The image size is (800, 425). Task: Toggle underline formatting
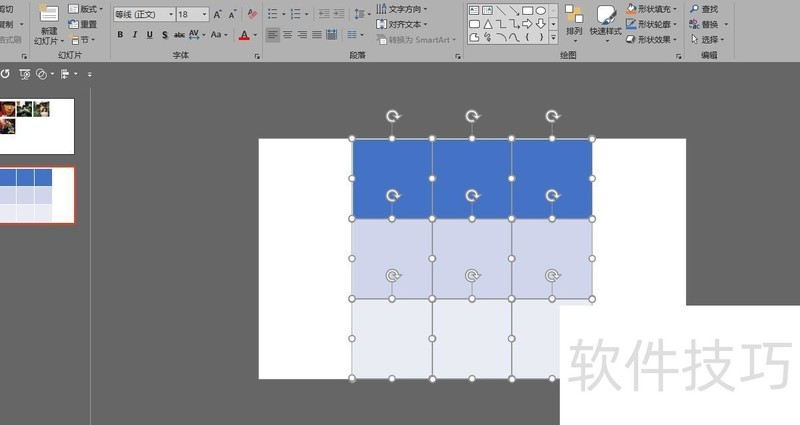(150, 35)
